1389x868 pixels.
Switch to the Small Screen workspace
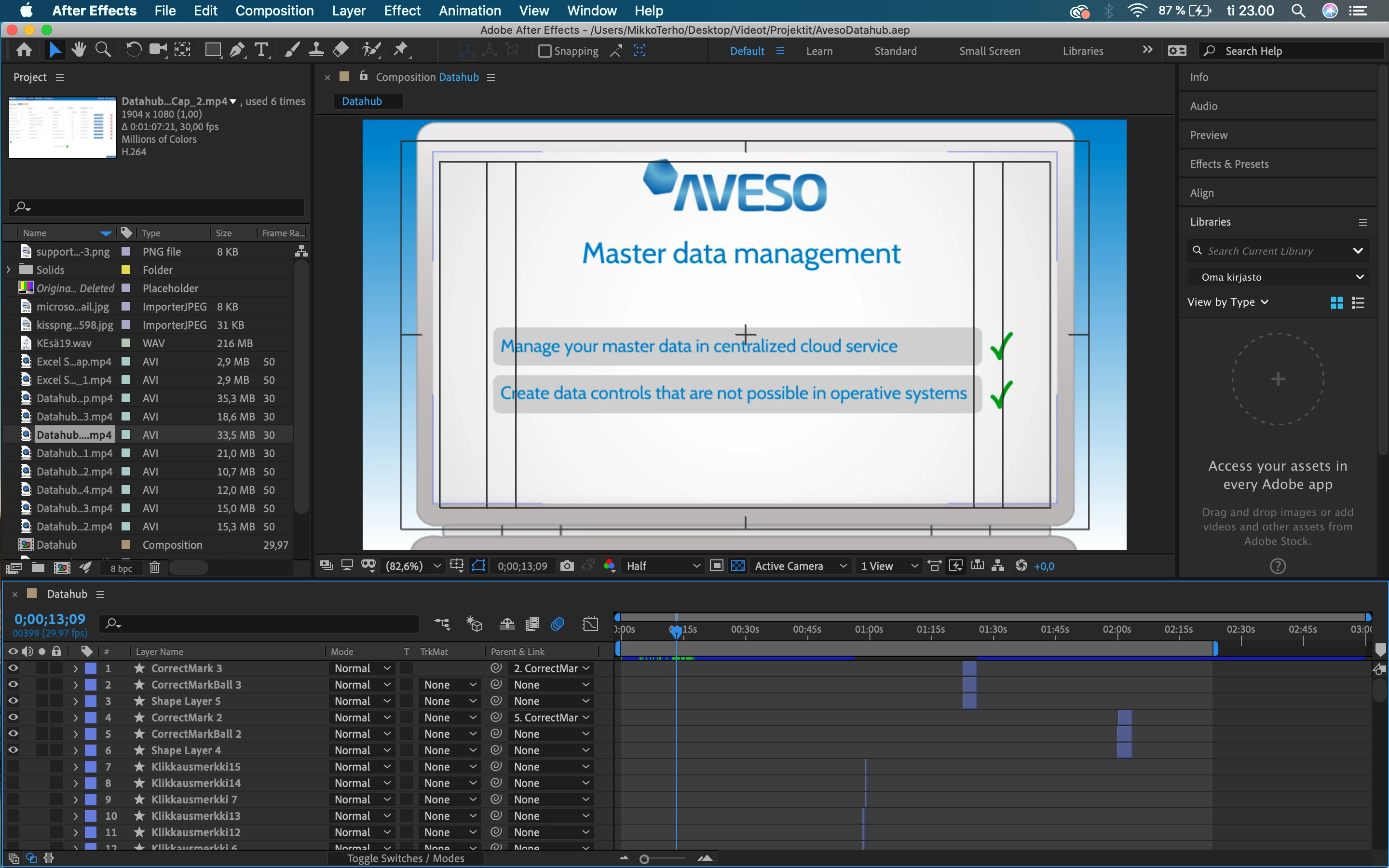(990, 51)
